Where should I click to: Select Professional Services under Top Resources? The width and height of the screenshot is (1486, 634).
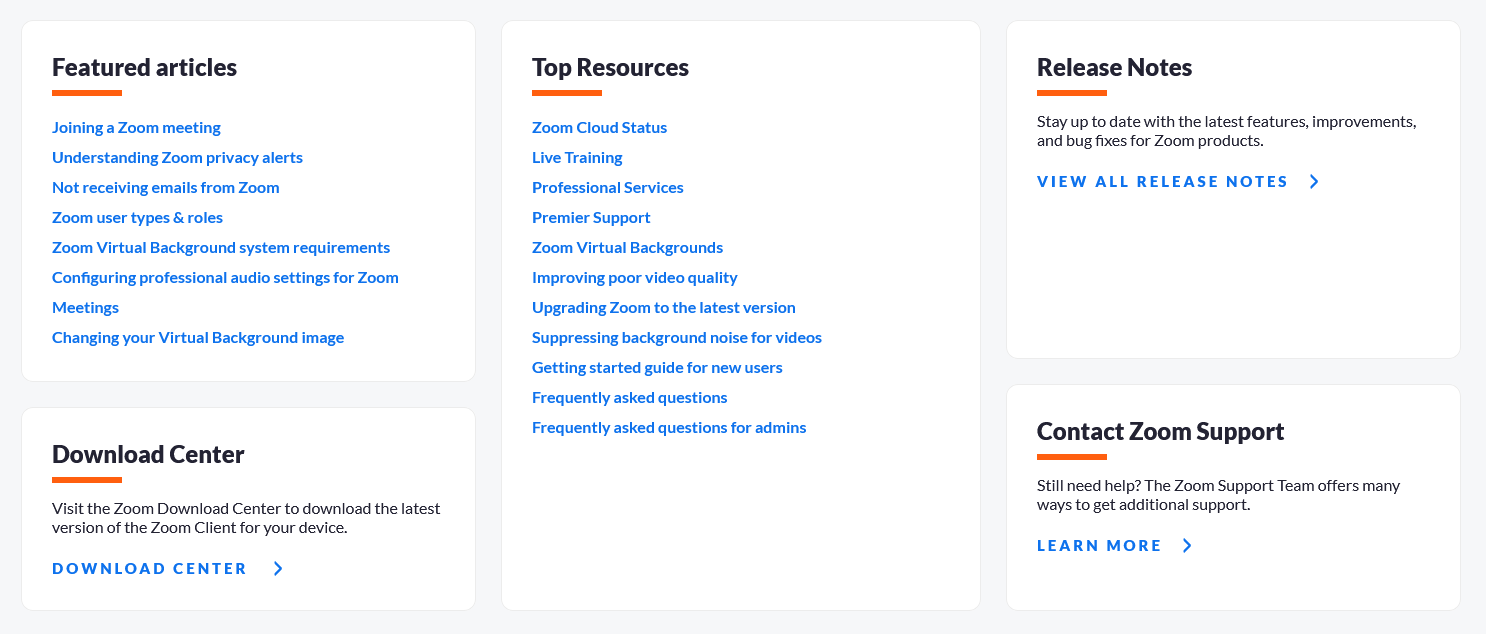608,187
